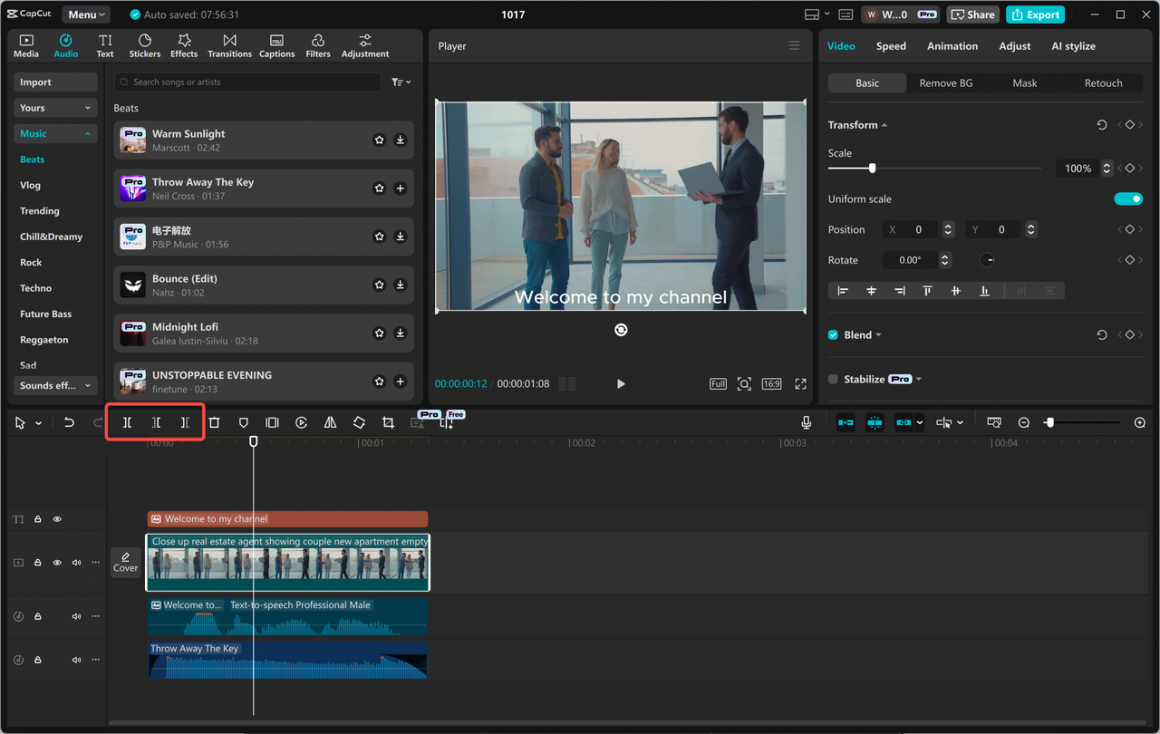Image resolution: width=1160 pixels, height=734 pixels.
Task: Favorite the Bounce (Edit) song
Action: click(x=379, y=285)
